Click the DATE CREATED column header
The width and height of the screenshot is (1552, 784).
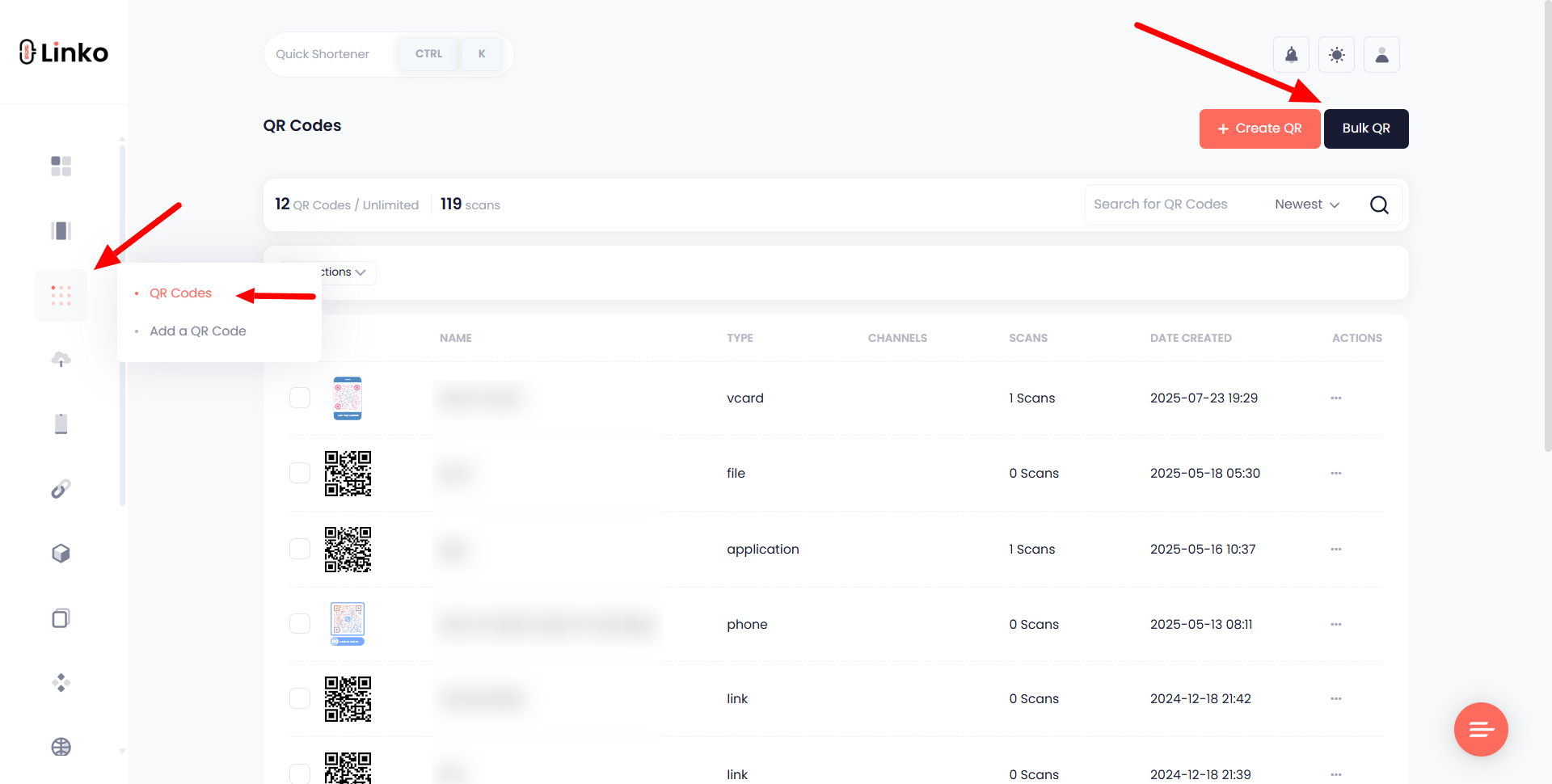coord(1191,338)
